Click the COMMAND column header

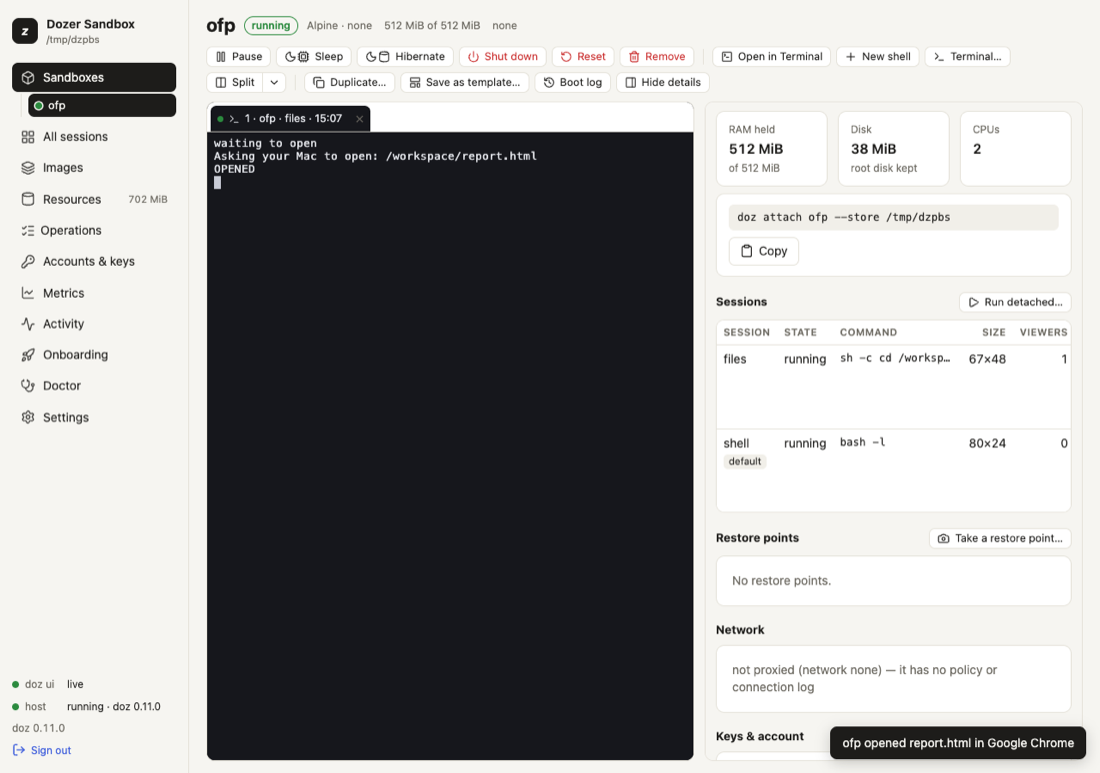tap(868, 332)
